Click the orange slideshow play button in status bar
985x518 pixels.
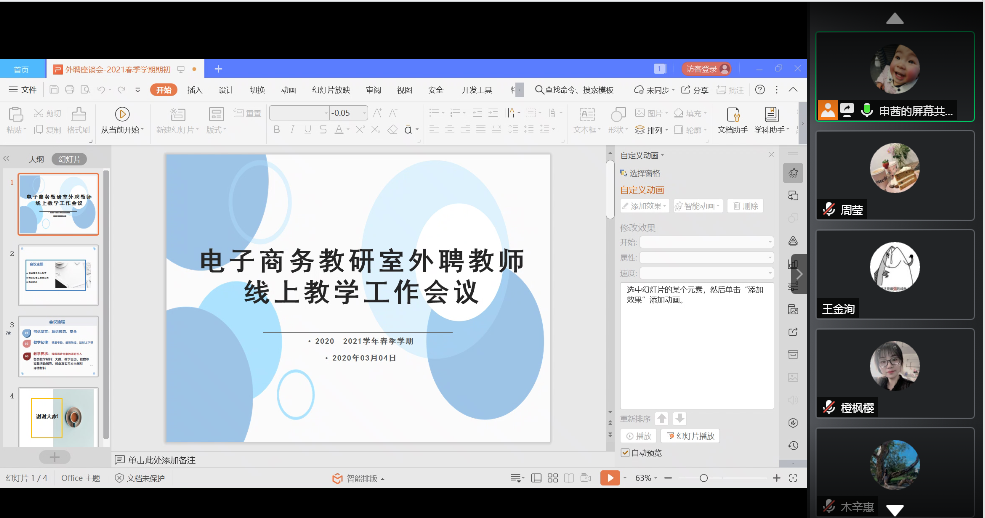609,478
